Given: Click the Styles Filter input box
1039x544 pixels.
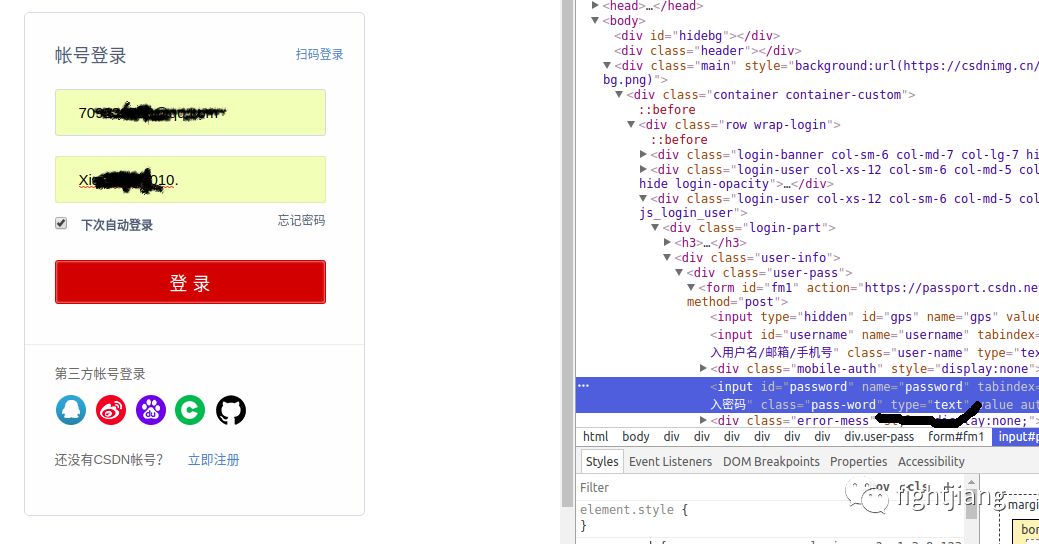Looking at the screenshot, I should 709,488.
